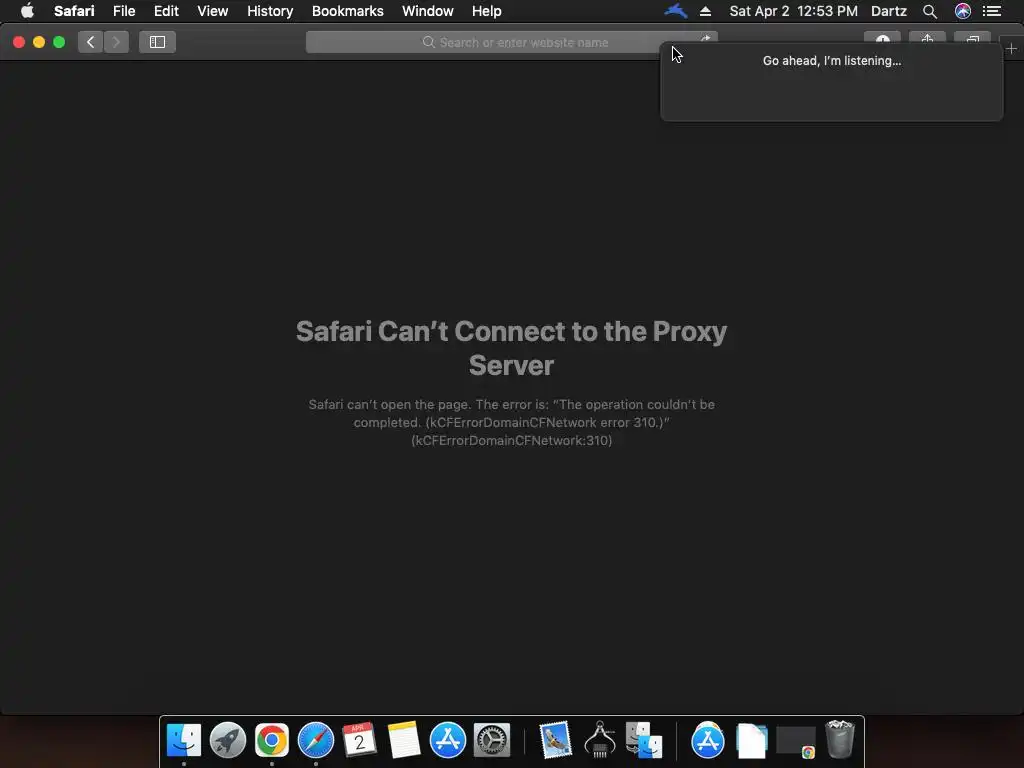The height and width of the screenshot is (768, 1024).
Task: Open the minimized Chrome window thumbnail in Dock
Action: click(796, 742)
